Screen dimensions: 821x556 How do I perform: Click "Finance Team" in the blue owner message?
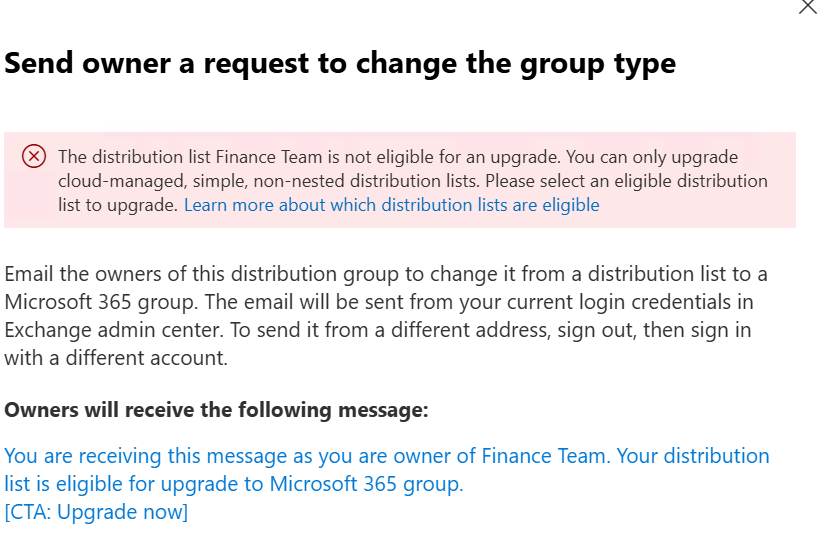pos(543,456)
